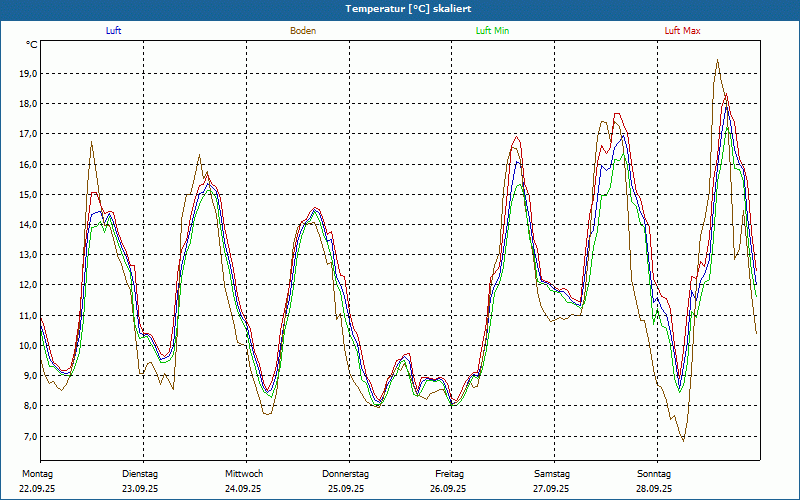Select the 'Samstag' axis label
The image size is (800, 500).
tap(552, 474)
